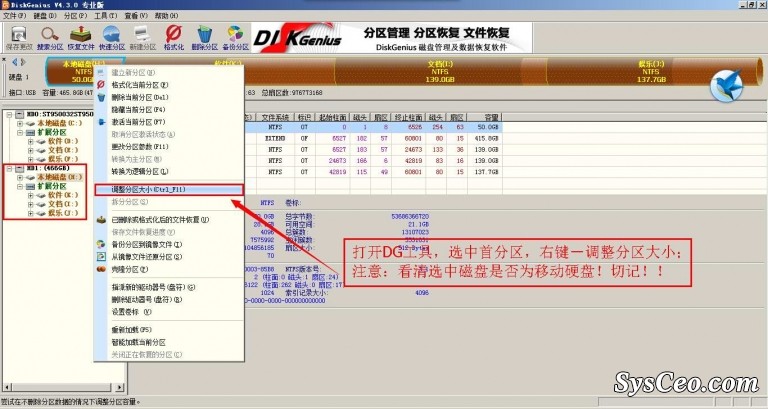Choose 隐藏当前分区 (F4) in the context menu
The width and height of the screenshot is (768, 409).
[x=169, y=110]
